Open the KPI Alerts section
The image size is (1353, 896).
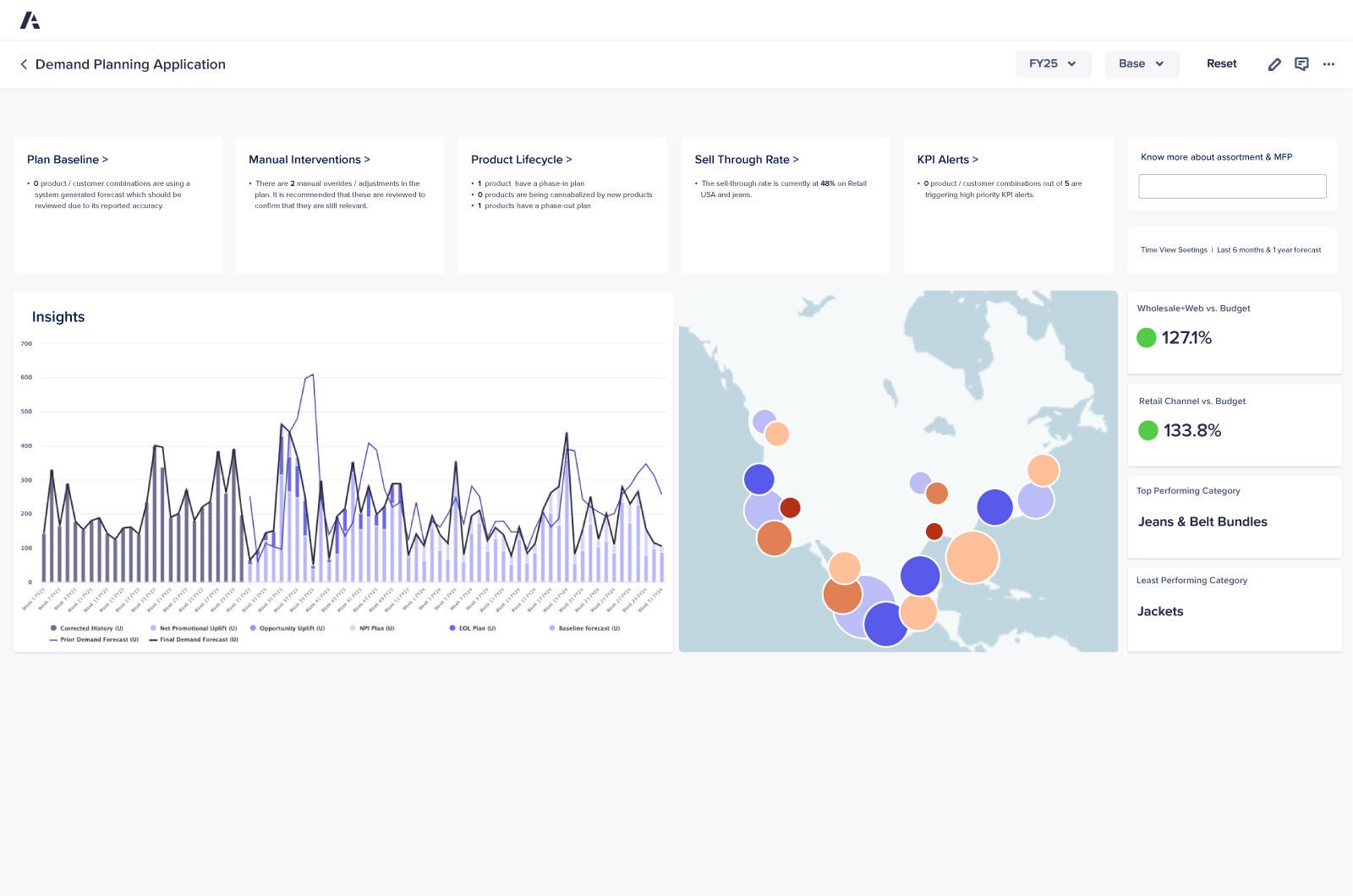coord(948,159)
